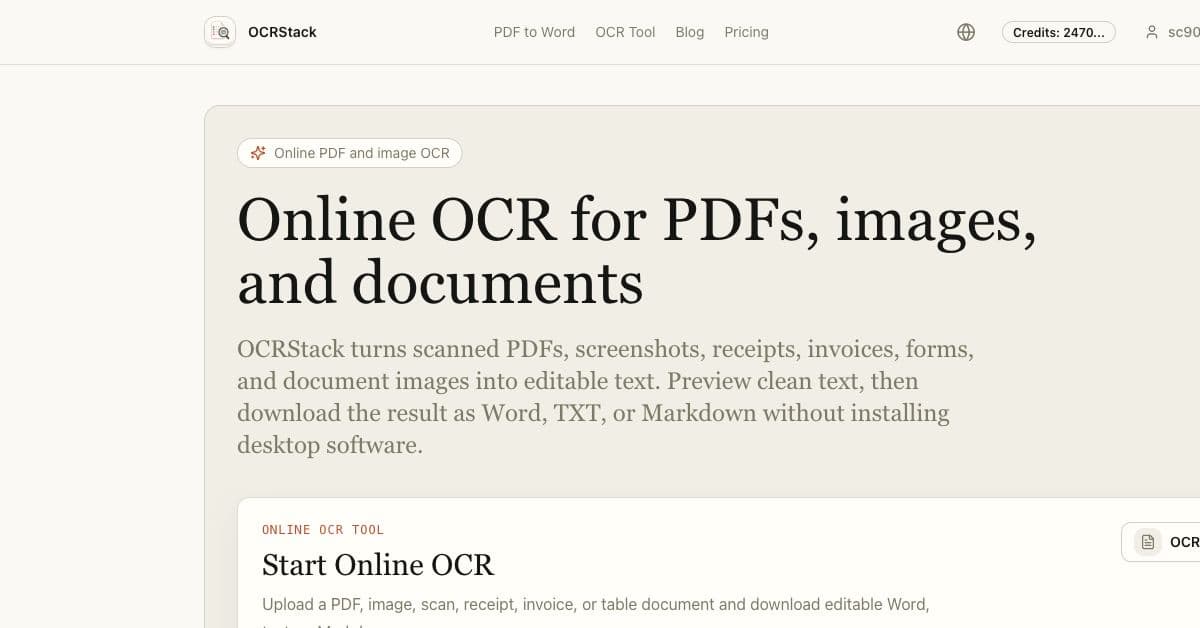Click the sparkle icon in OCR badge
Viewport: 1200px width, 628px height.
pyautogui.click(x=259, y=153)
